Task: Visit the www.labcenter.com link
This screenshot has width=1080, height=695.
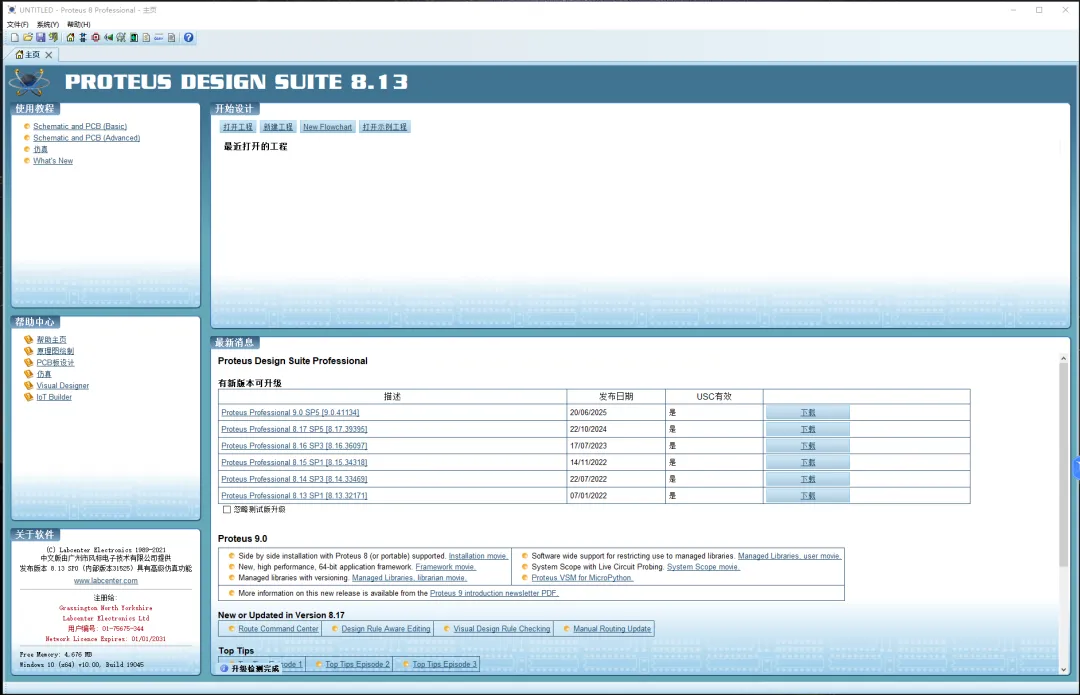Action: coord(105,581)
